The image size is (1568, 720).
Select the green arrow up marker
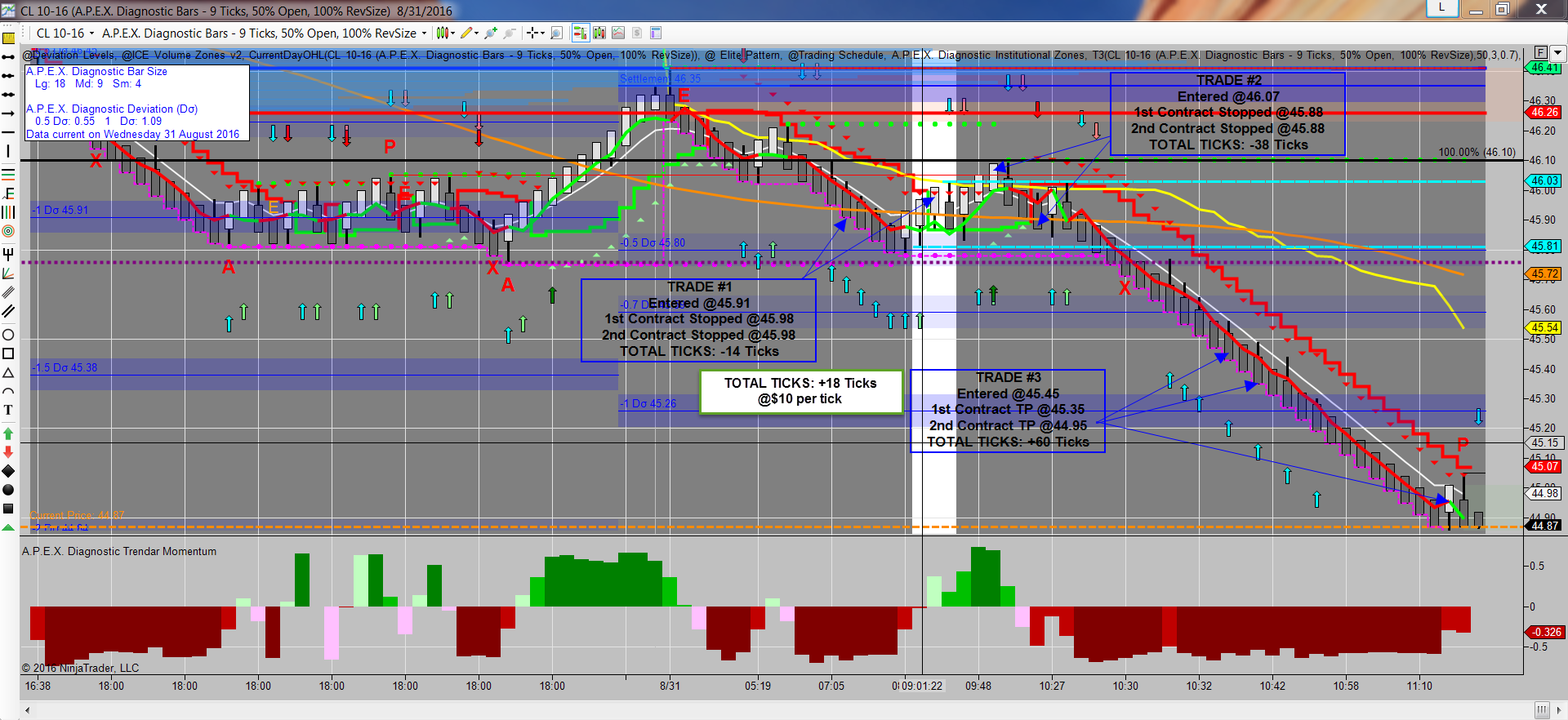tap(8, 433)
